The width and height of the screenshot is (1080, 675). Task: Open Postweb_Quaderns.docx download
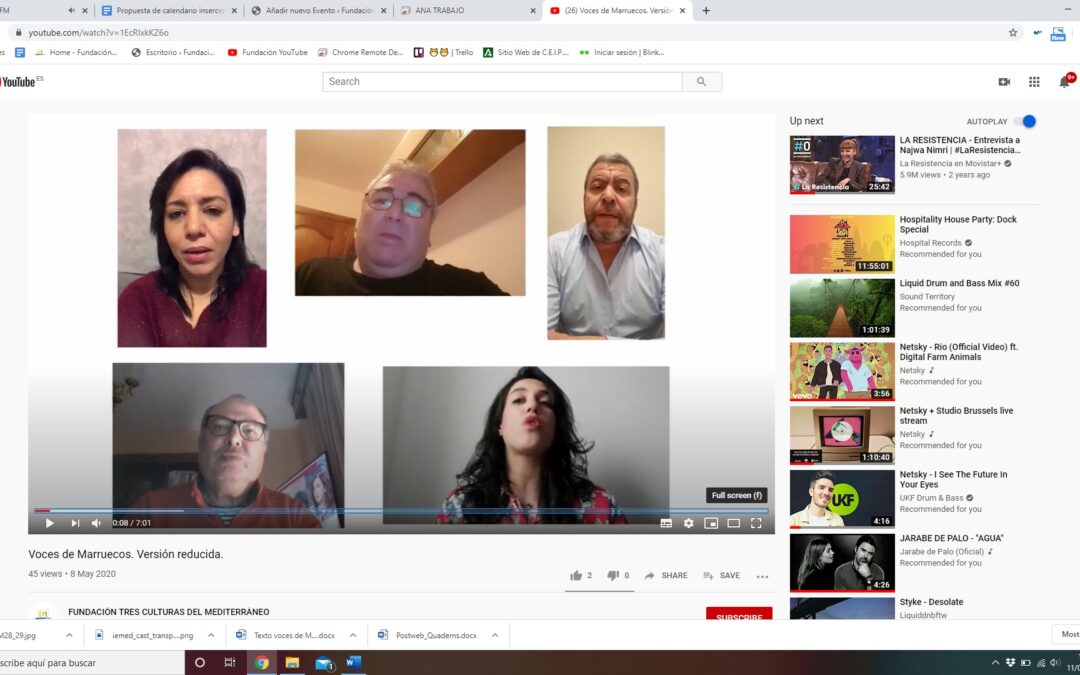[427, 635]
